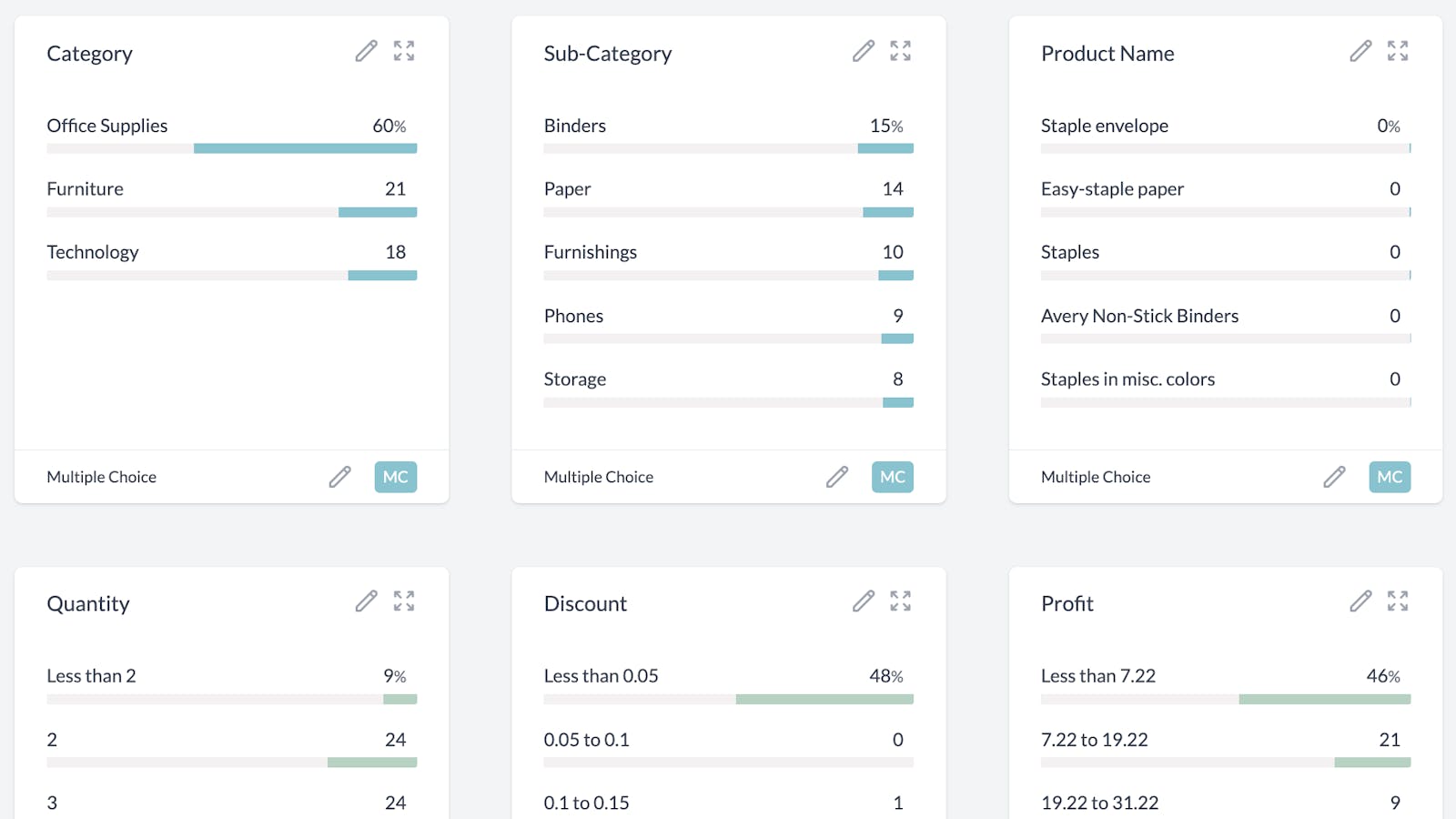Edit Product Name's Multiple Choice type
Screen dimensions: 1456x819
point(1334,477)
